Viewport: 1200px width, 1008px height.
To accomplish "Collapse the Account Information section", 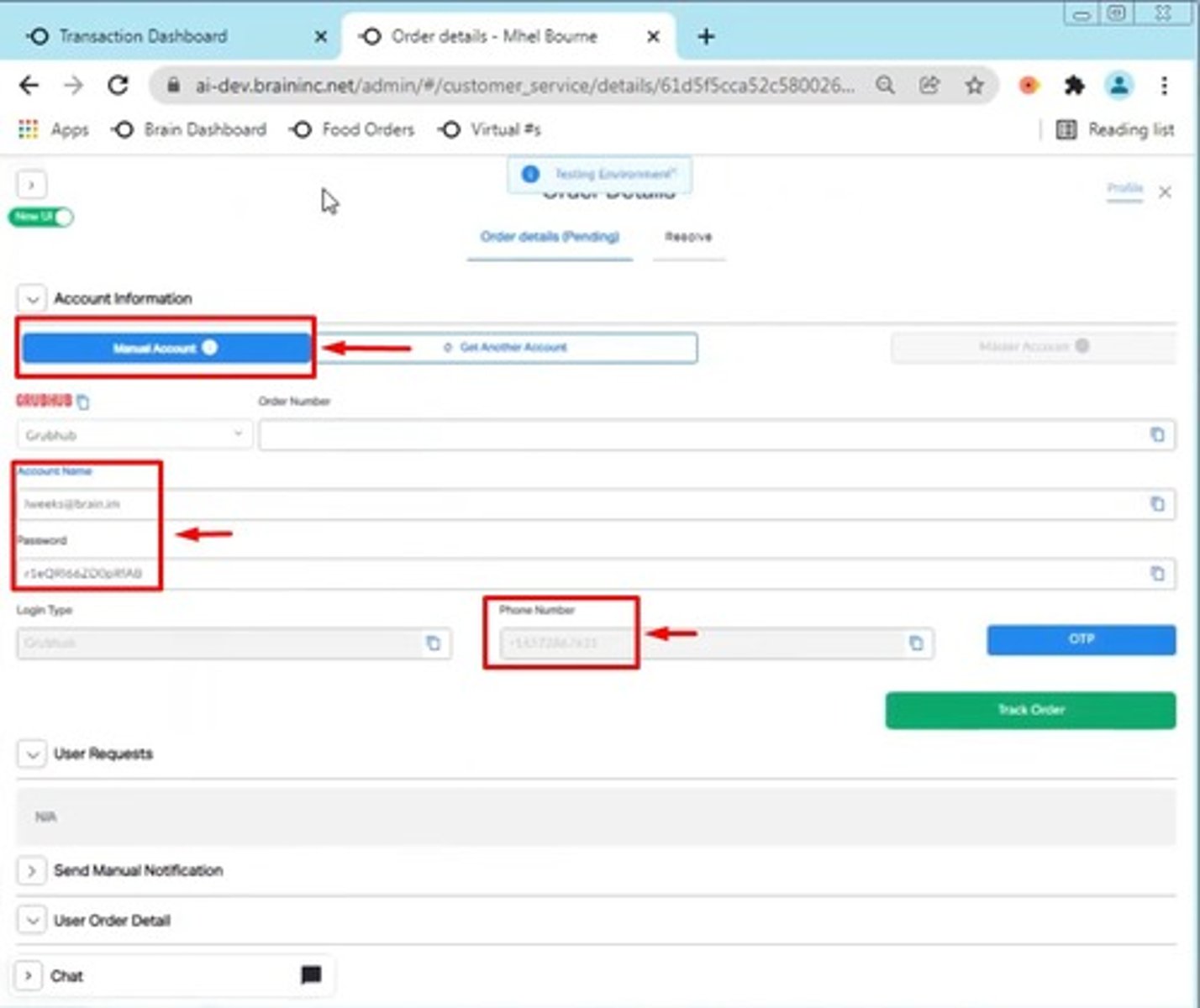I will [x=31, y=299].
